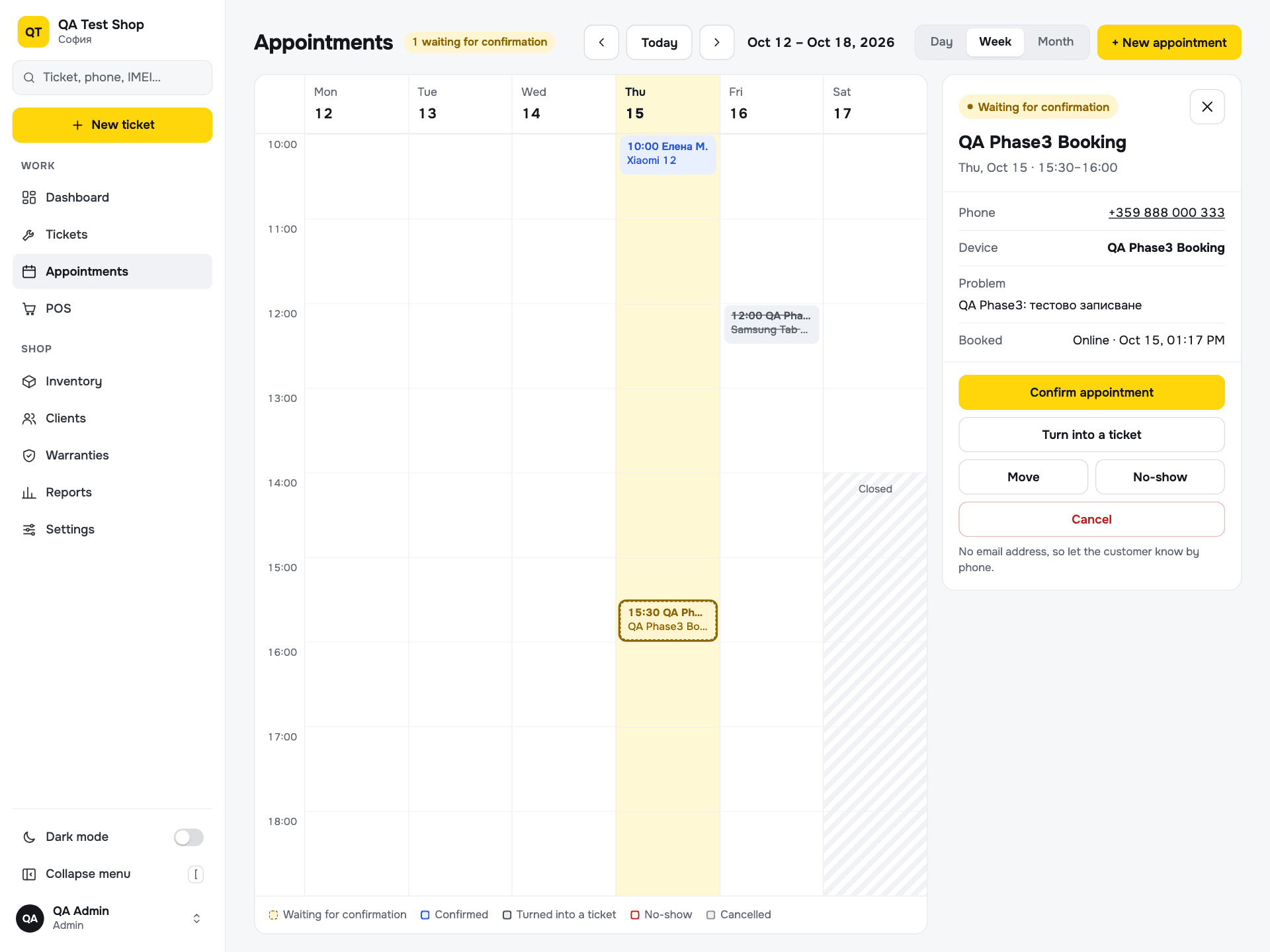Click the Appointments calendar icon
Viewport: 1270px width, 952px height.
(29, 272)
